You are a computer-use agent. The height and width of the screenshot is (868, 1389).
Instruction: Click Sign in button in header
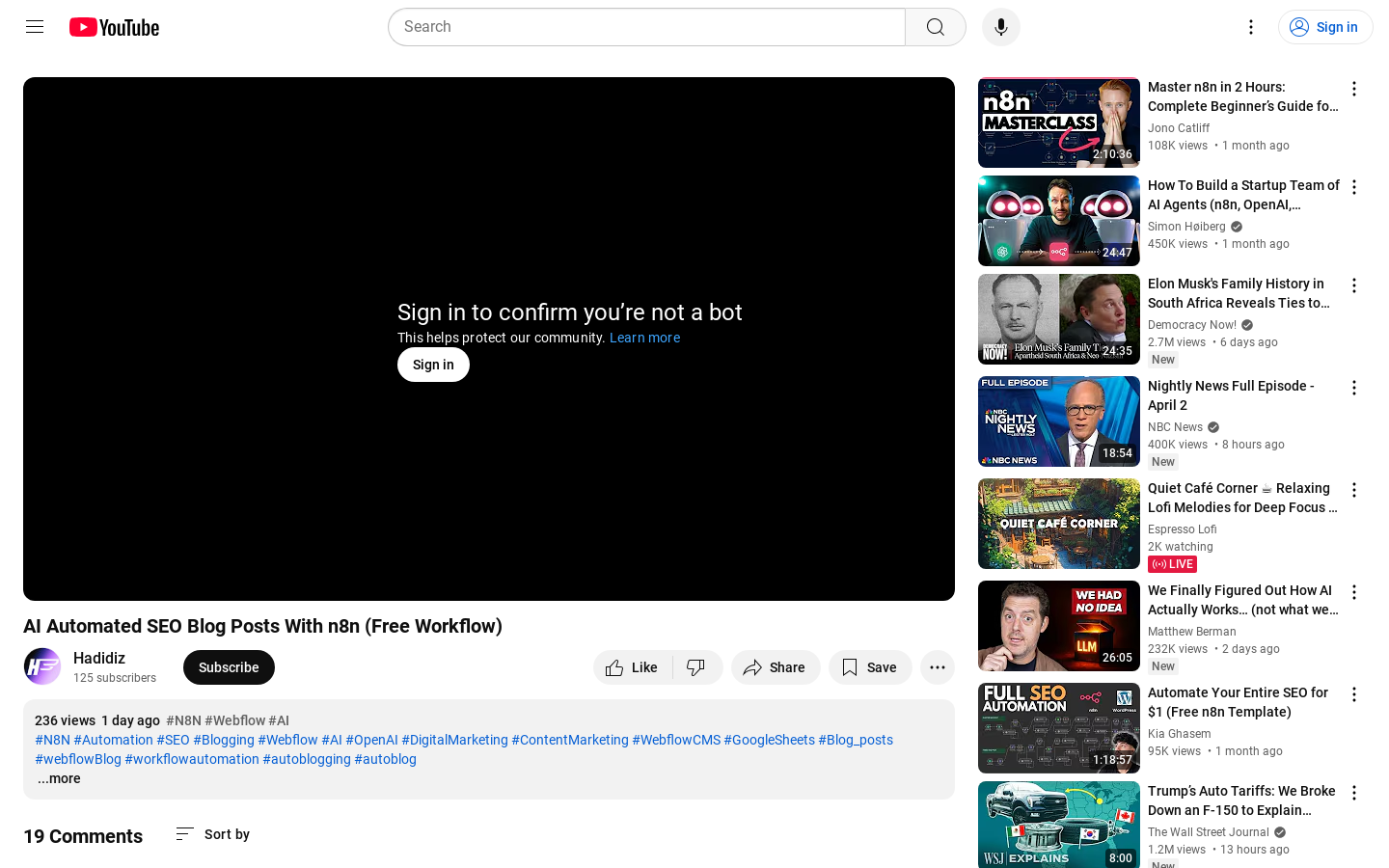(1325, 27)
